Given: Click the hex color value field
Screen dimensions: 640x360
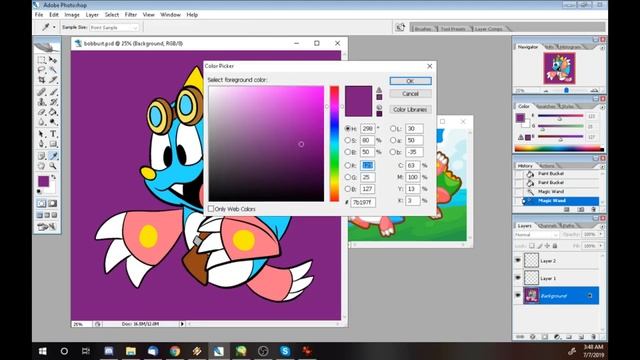Looking at the screenshot, I should (x=363, y=202).
